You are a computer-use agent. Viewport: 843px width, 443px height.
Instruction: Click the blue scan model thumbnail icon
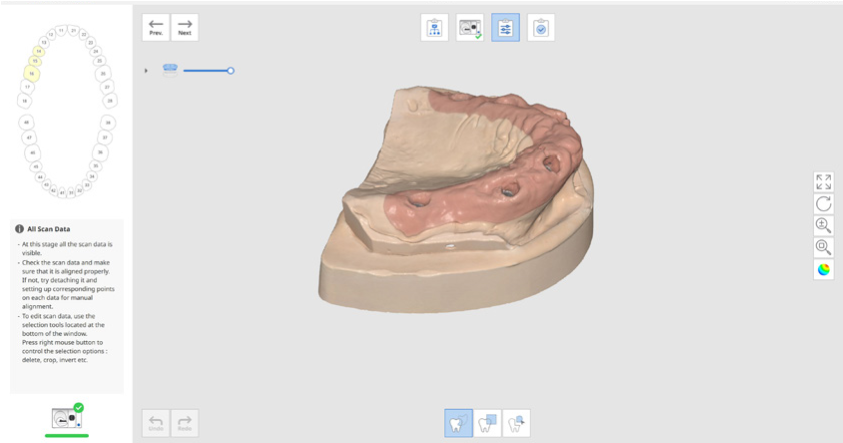(x=170, y=70)
